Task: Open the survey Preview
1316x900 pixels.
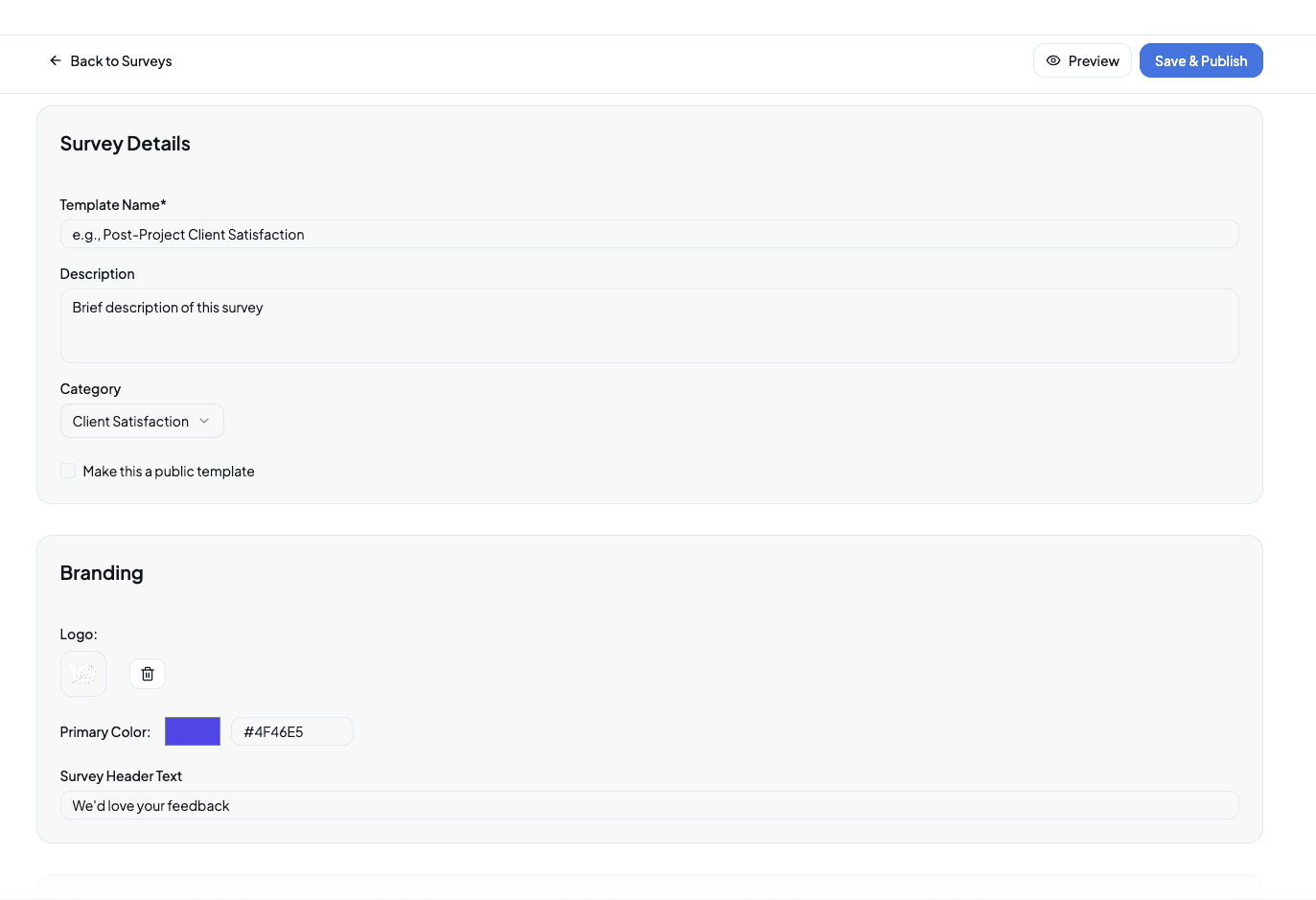Action: (1082, 60)
